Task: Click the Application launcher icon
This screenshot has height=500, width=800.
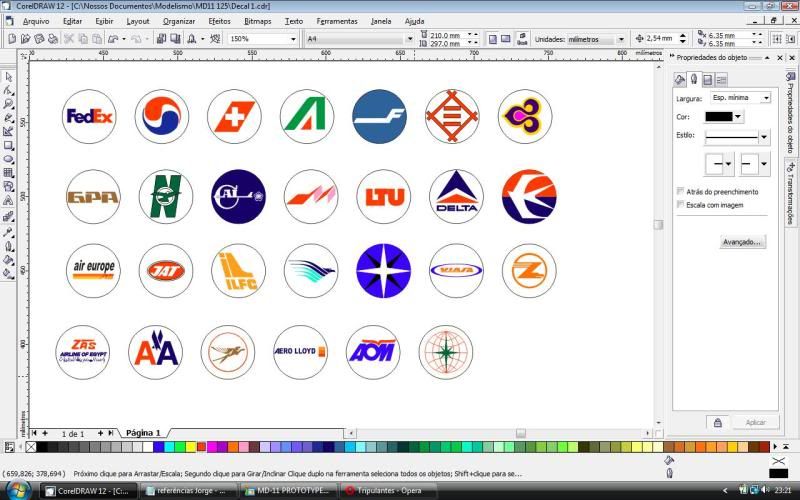Action: point(192,39)
